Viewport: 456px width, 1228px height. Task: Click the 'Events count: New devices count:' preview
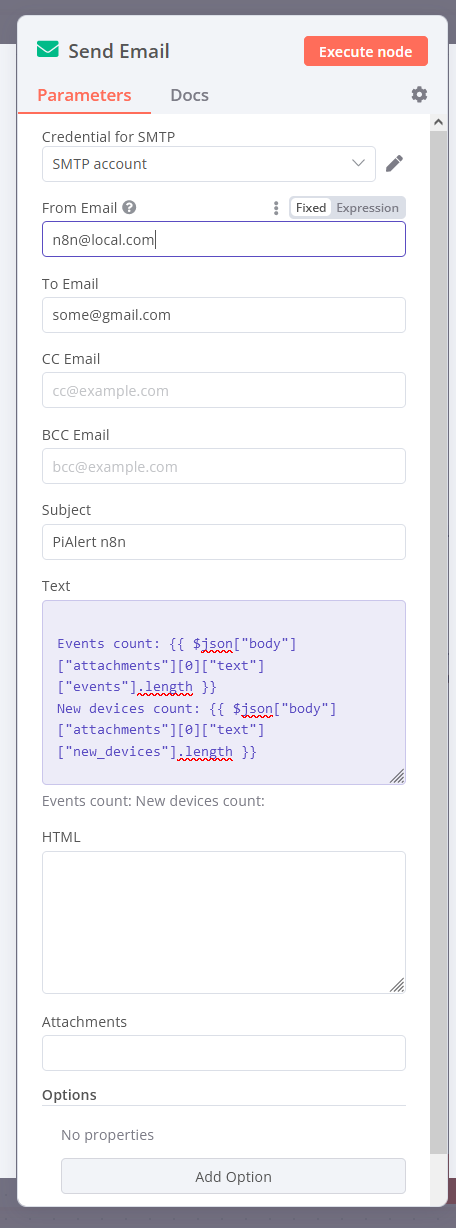click(x=153, y=801)
